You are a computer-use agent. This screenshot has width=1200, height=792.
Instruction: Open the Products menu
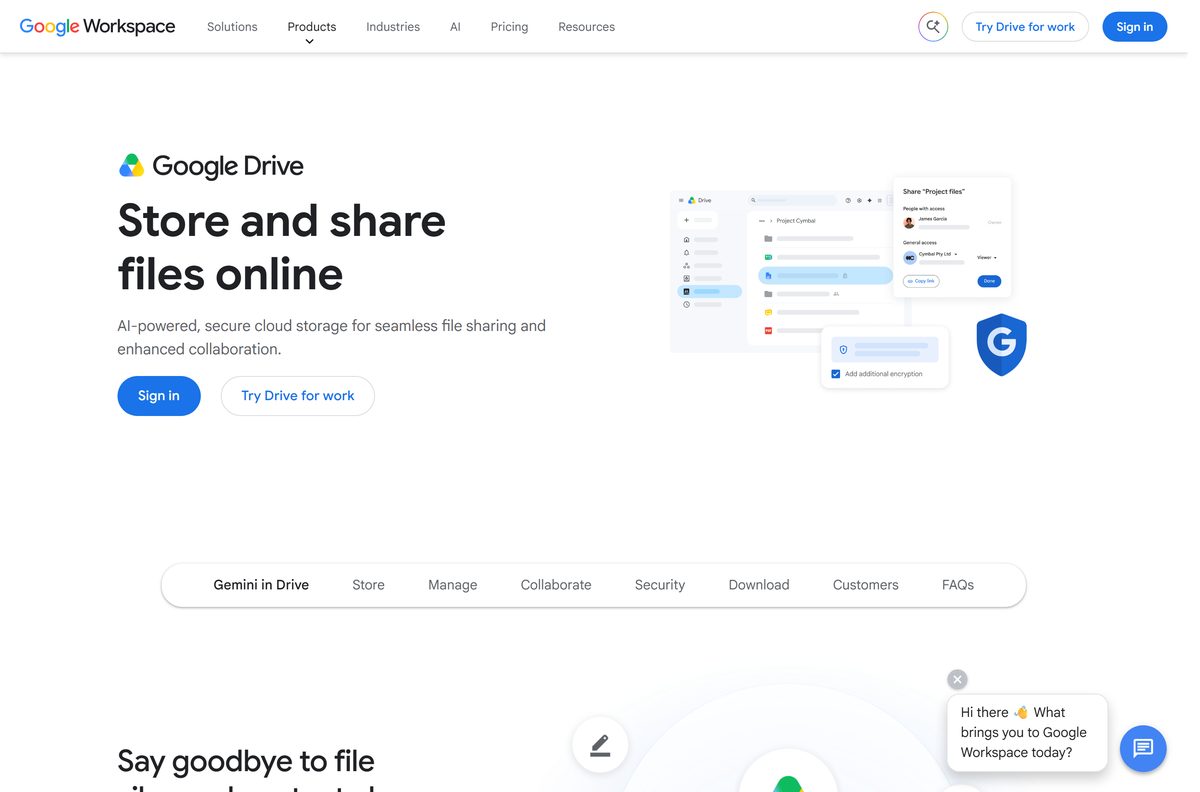[312, 27]
